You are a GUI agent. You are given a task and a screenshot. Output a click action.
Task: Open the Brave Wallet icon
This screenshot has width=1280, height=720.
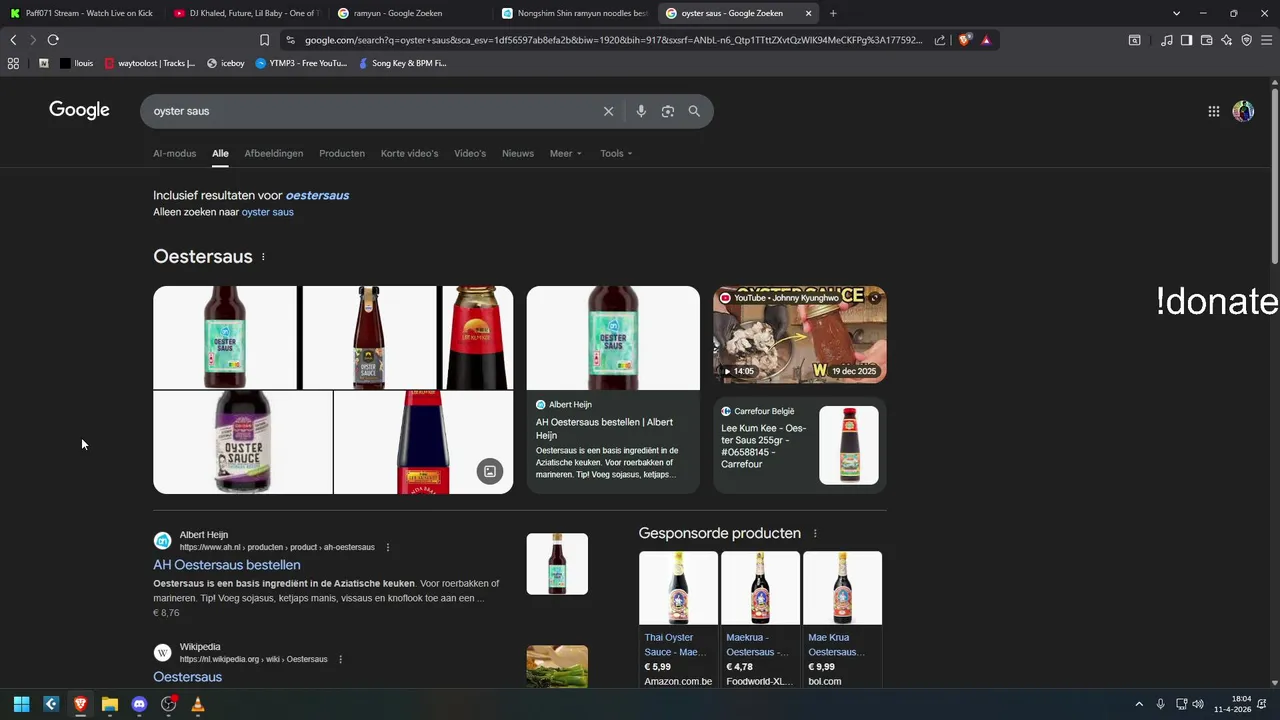tap(1206, 40)
